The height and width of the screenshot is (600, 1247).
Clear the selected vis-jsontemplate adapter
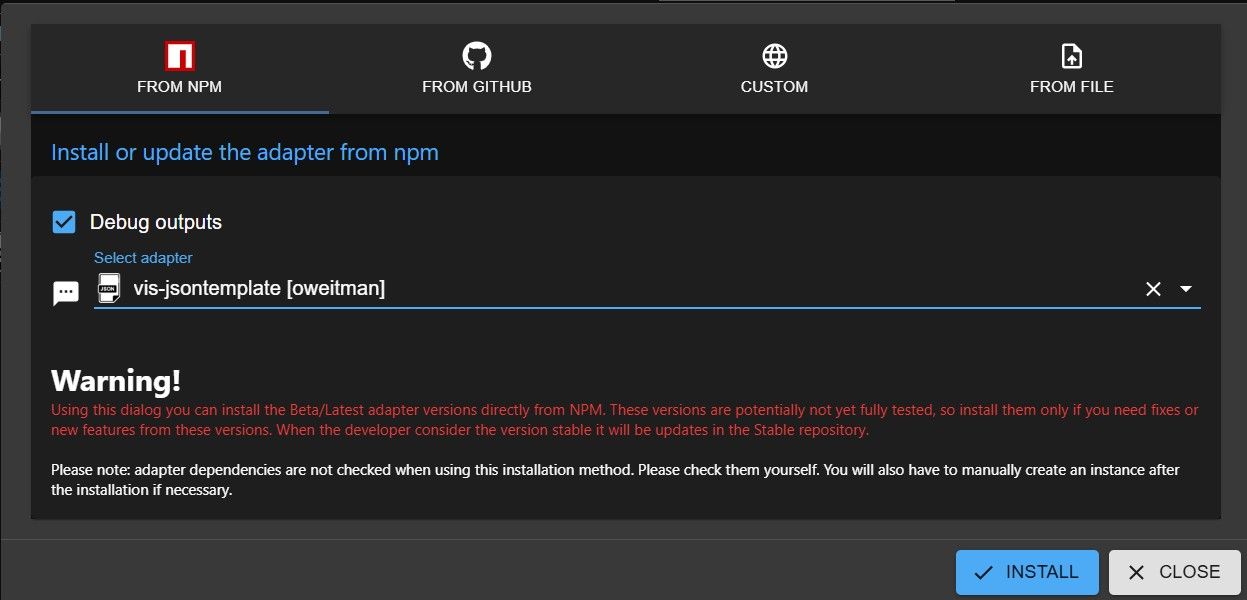click(x=1153, y=289)
